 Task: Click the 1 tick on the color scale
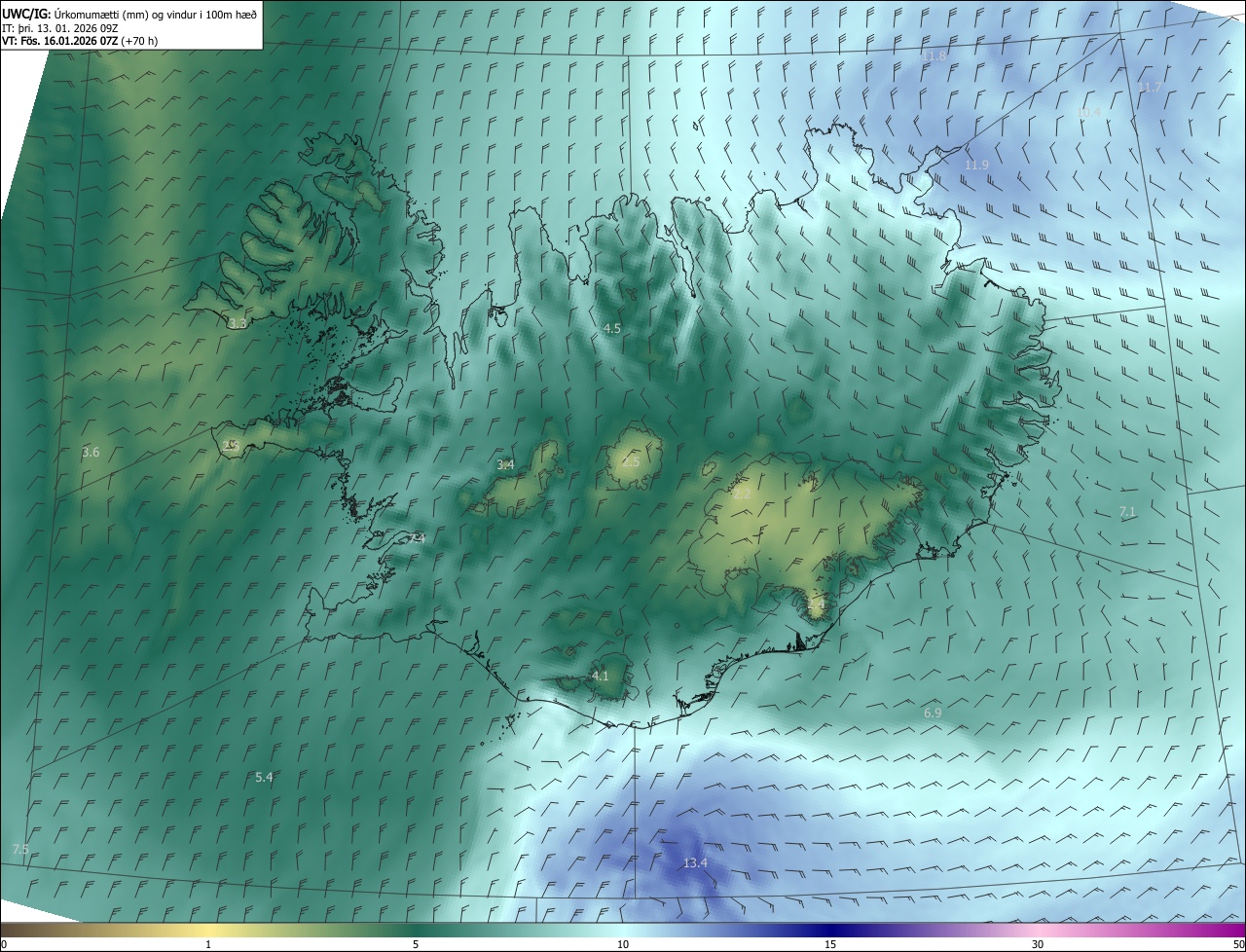(208, 945)
